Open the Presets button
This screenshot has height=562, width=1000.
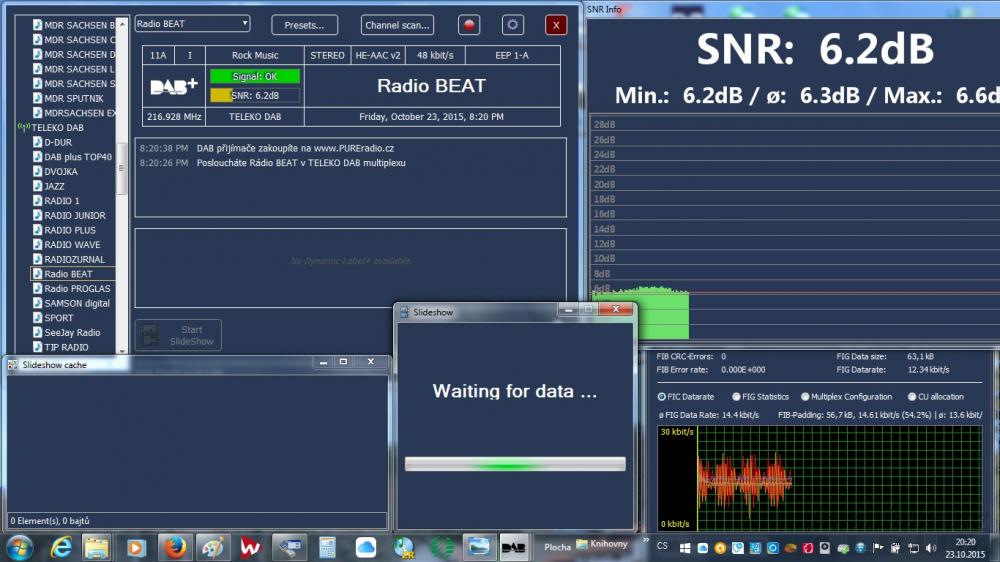click(304, 25)
